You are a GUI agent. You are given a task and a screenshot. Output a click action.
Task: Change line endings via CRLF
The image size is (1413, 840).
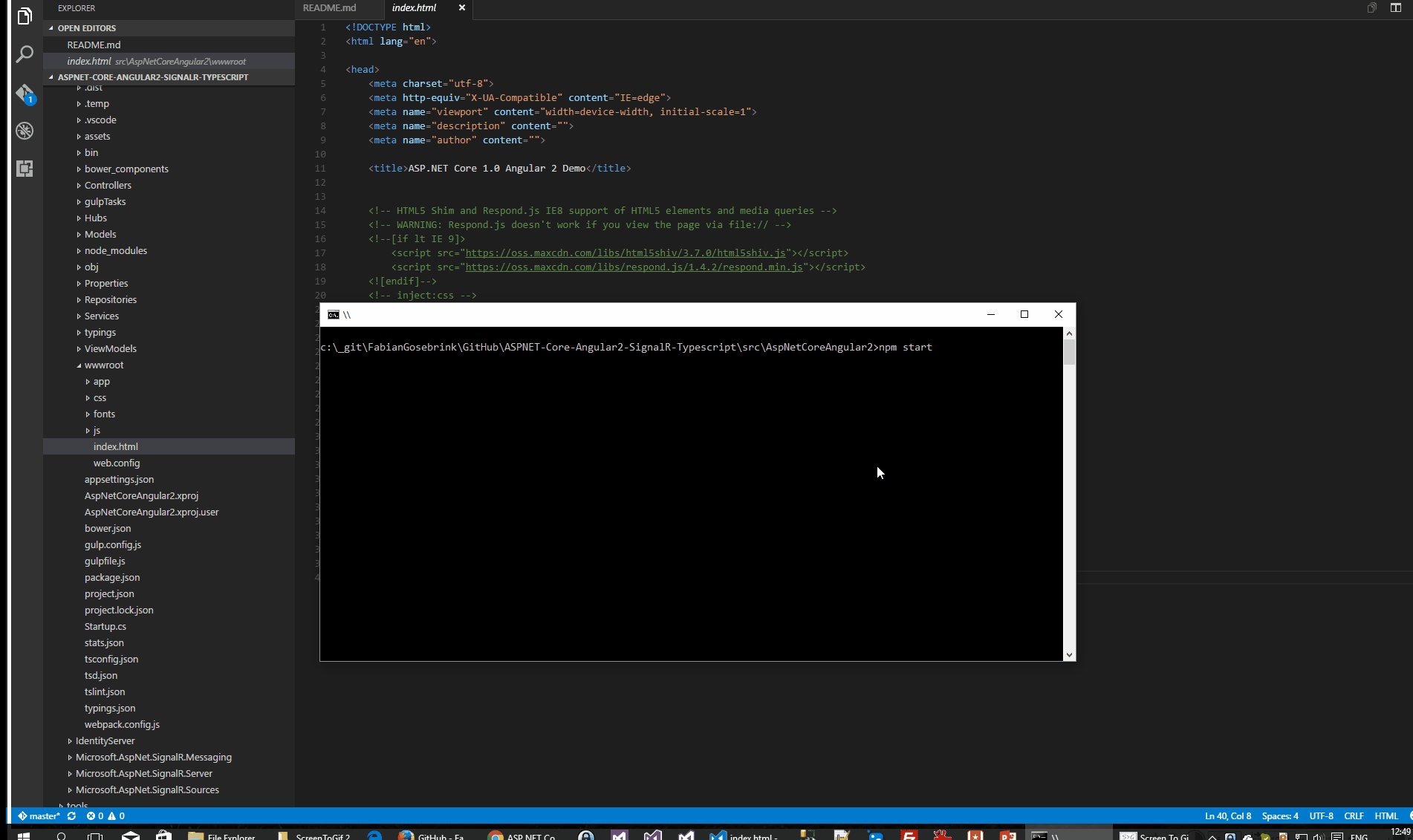tap(1354, 815)
